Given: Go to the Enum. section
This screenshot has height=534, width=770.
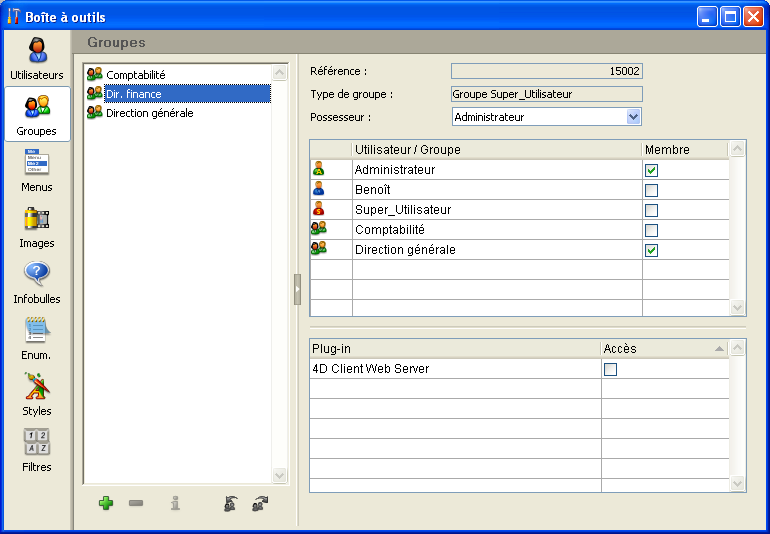Looking at the screenshot, I should [x=37, y=338].
